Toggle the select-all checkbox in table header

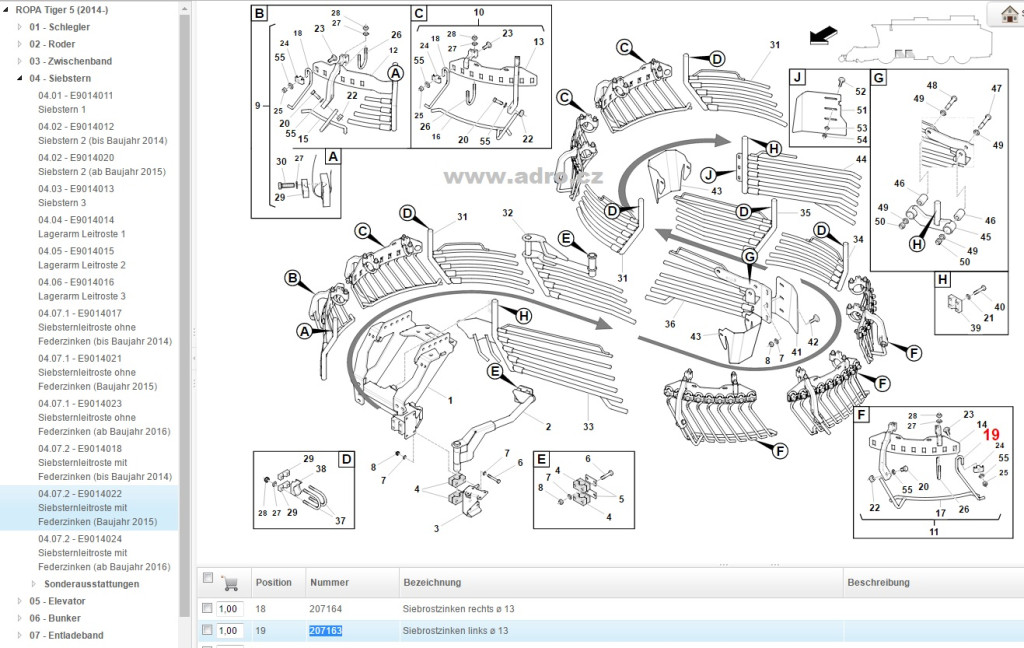(208, 577)
